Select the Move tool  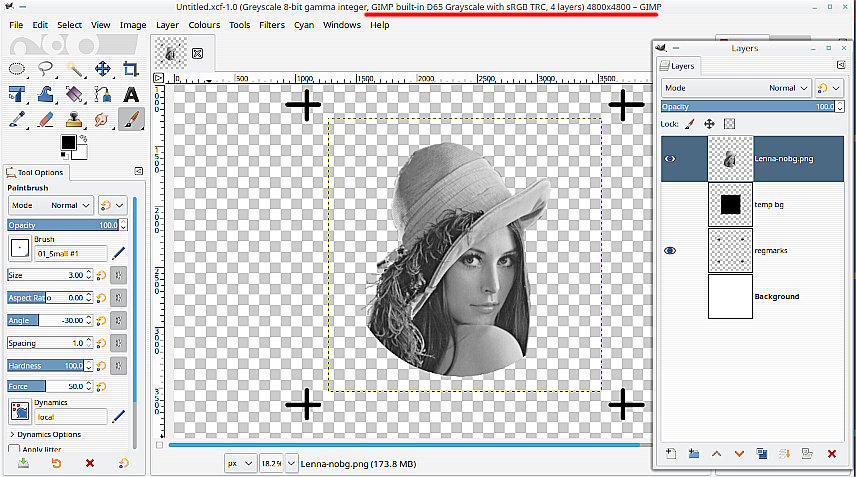pyautogui.click(x=103, y=69)
